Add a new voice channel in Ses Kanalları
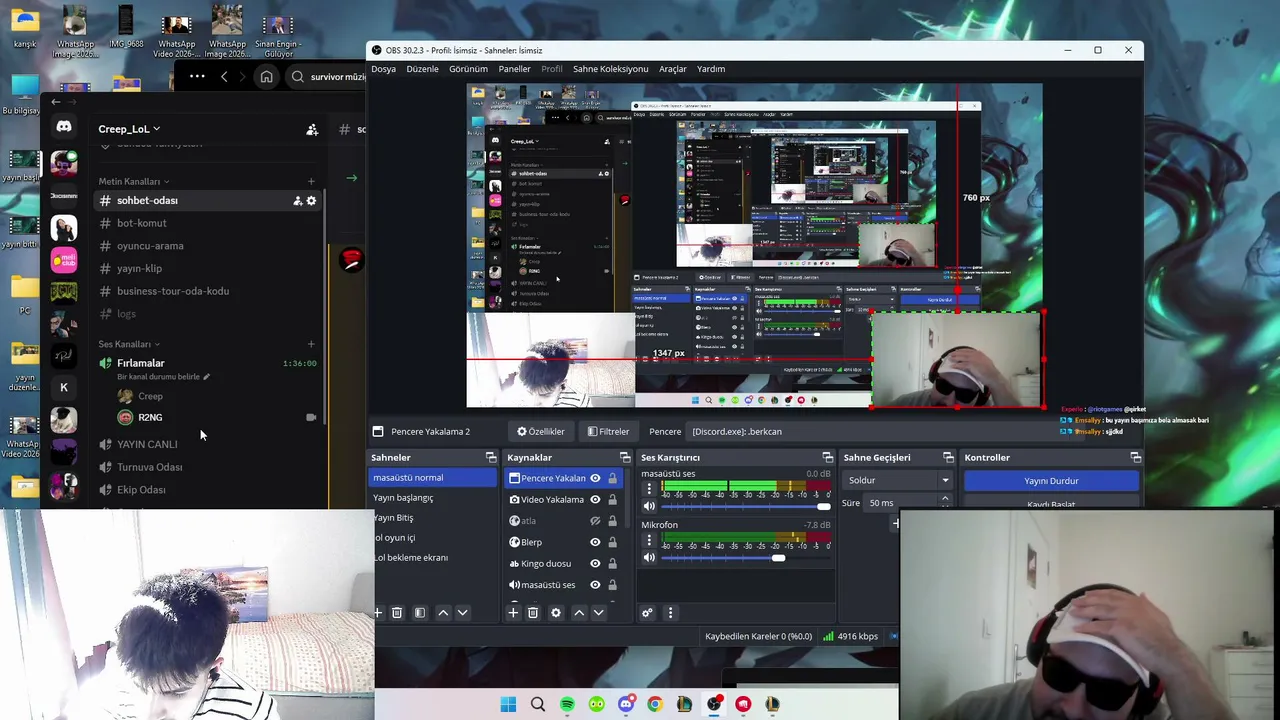The height and width of the screenshot is (720, 1280). pyautogui.click(x=311, y=344)
